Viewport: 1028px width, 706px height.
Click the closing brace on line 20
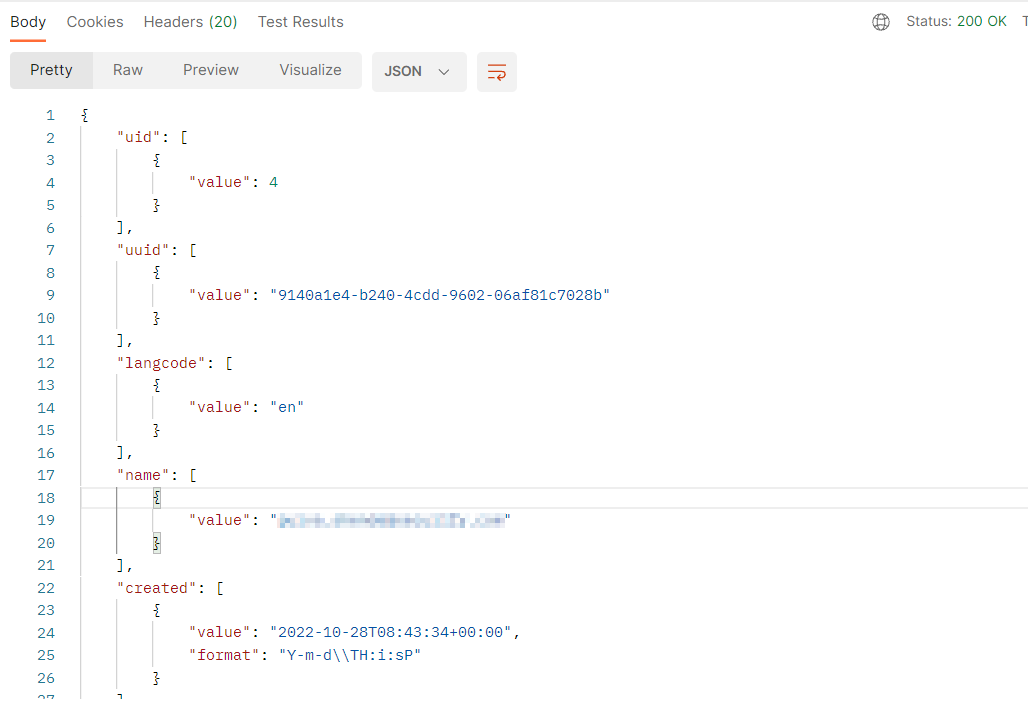(x=157, y=543)
